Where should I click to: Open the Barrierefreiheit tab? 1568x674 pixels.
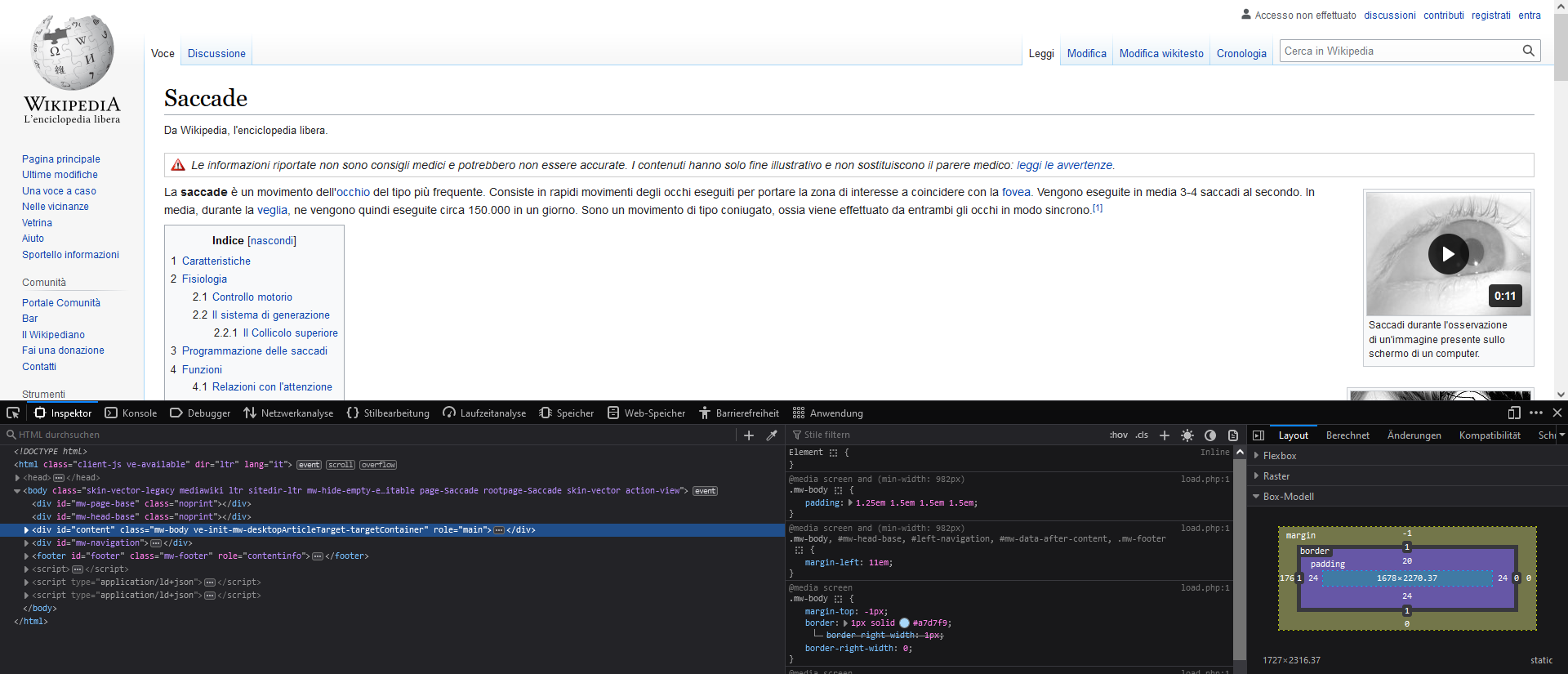739,413
